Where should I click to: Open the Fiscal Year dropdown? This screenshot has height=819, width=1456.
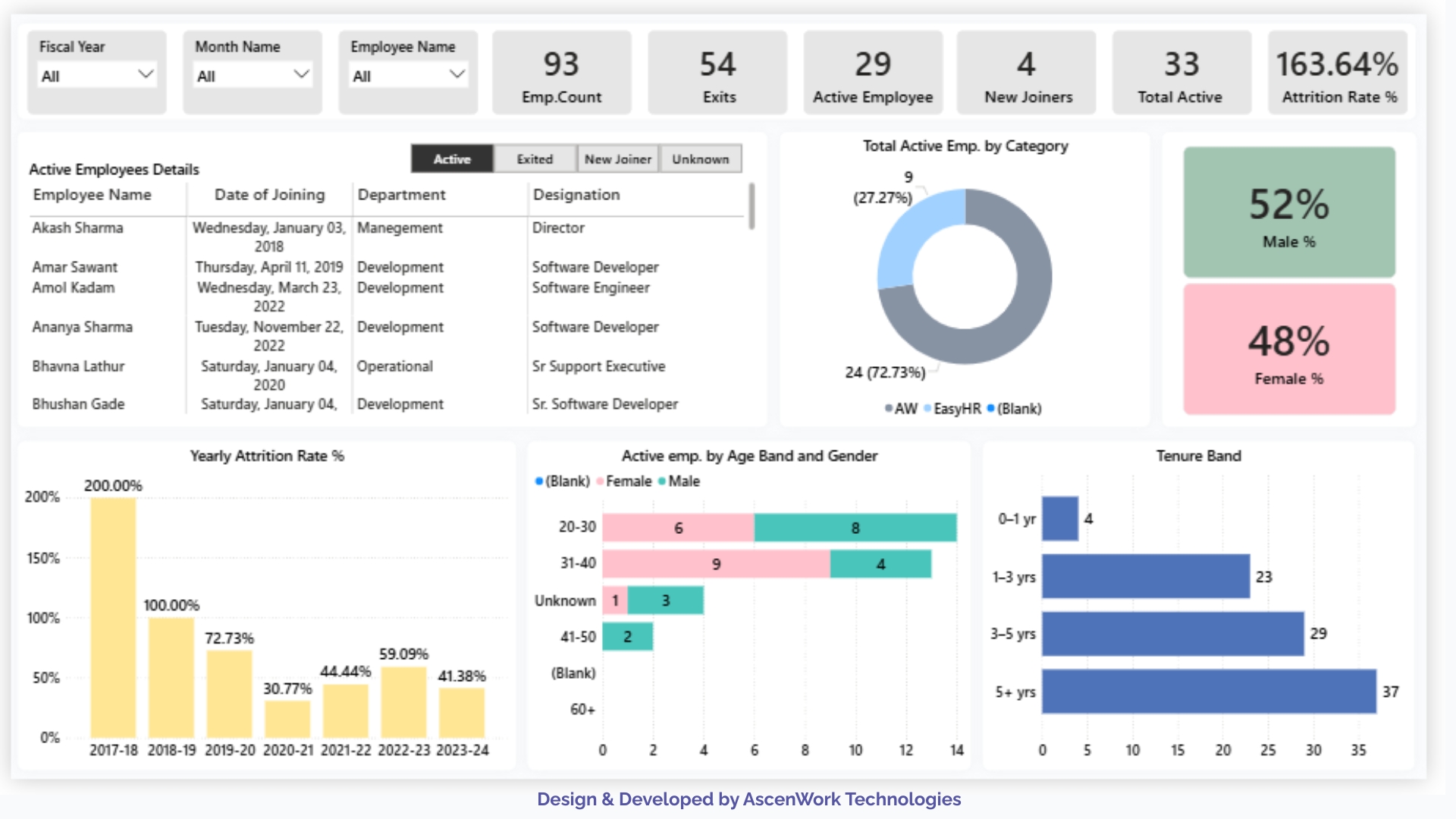(97, 75)
